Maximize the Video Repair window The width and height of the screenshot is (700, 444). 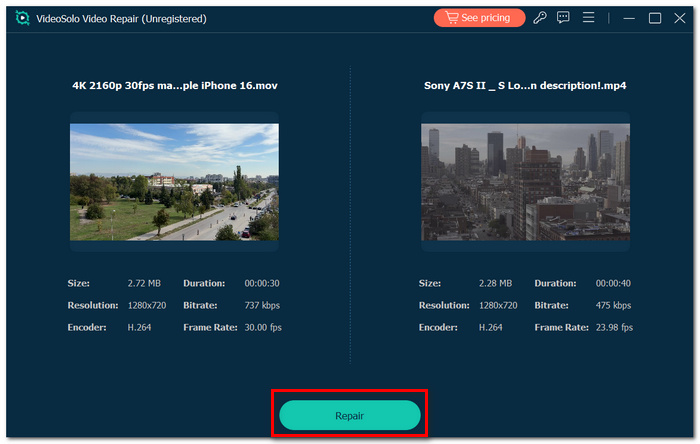(655, 18)
